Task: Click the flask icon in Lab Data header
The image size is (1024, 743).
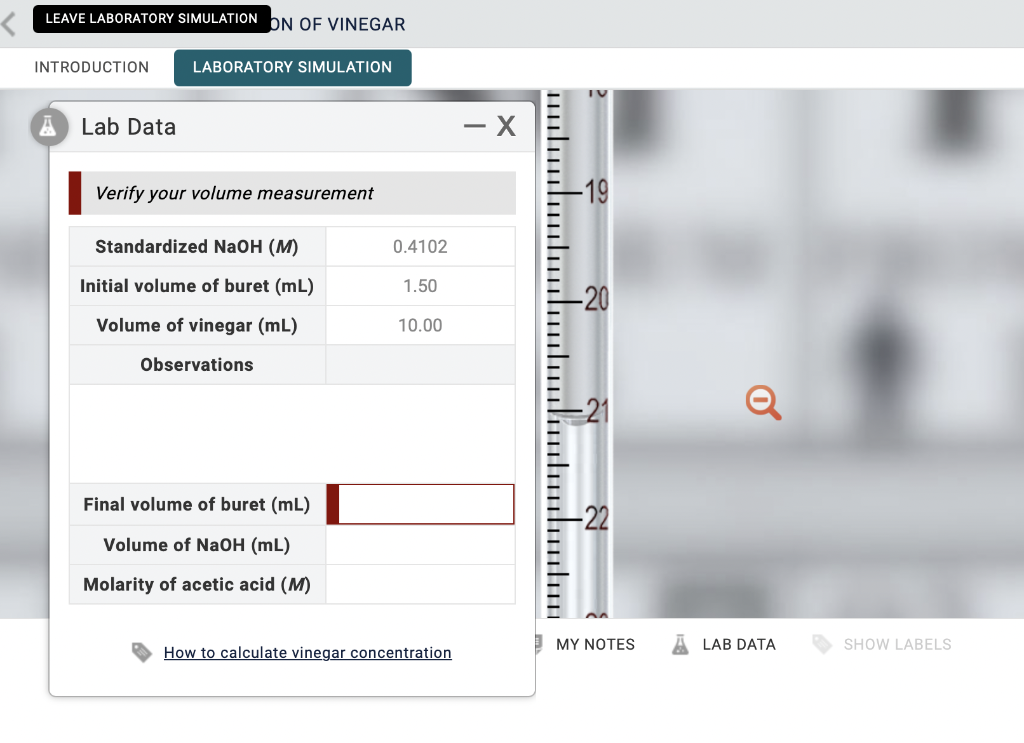Action: click(x=48, y=127)
